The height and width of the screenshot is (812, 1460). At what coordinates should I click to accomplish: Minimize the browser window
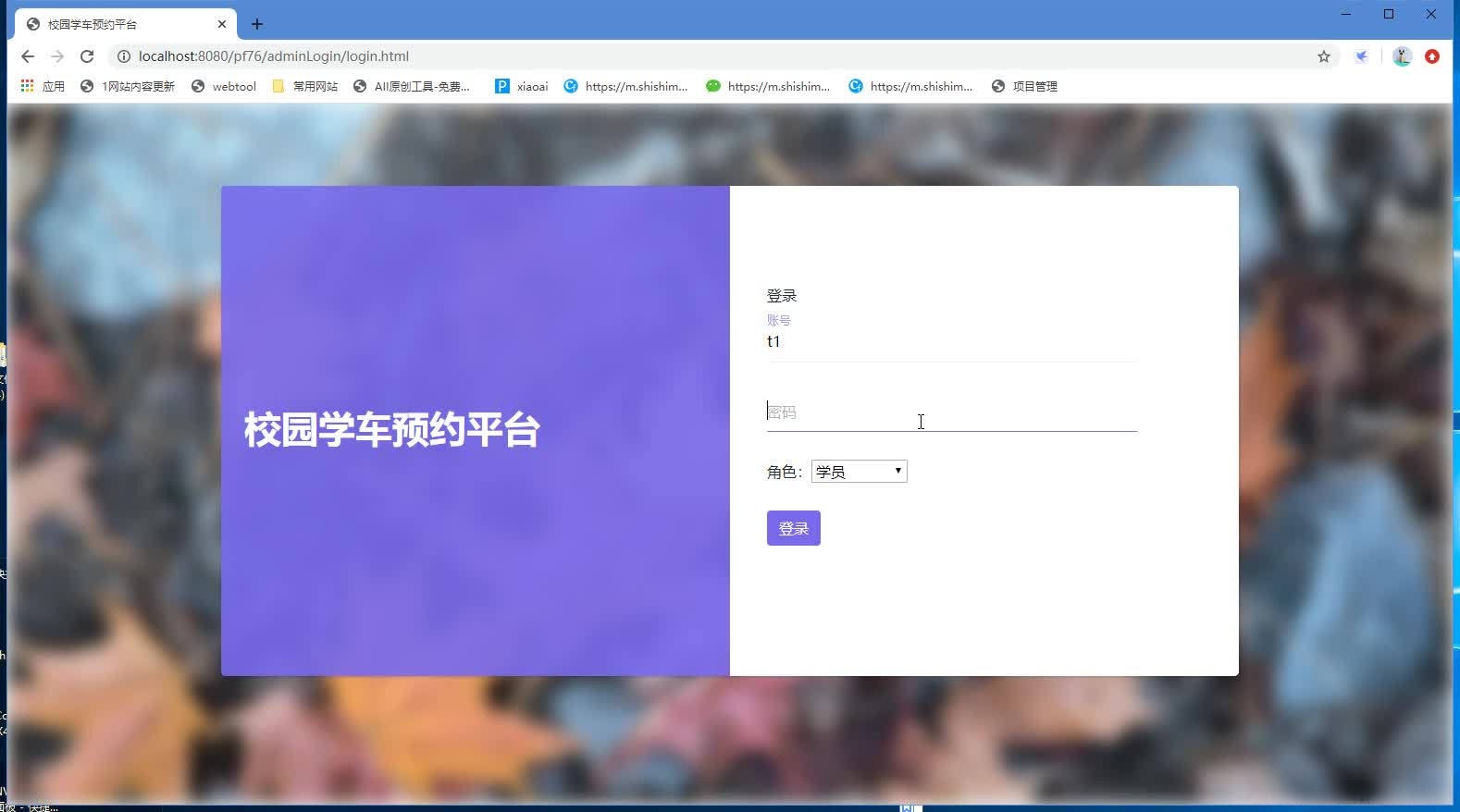pos(1346,14)
